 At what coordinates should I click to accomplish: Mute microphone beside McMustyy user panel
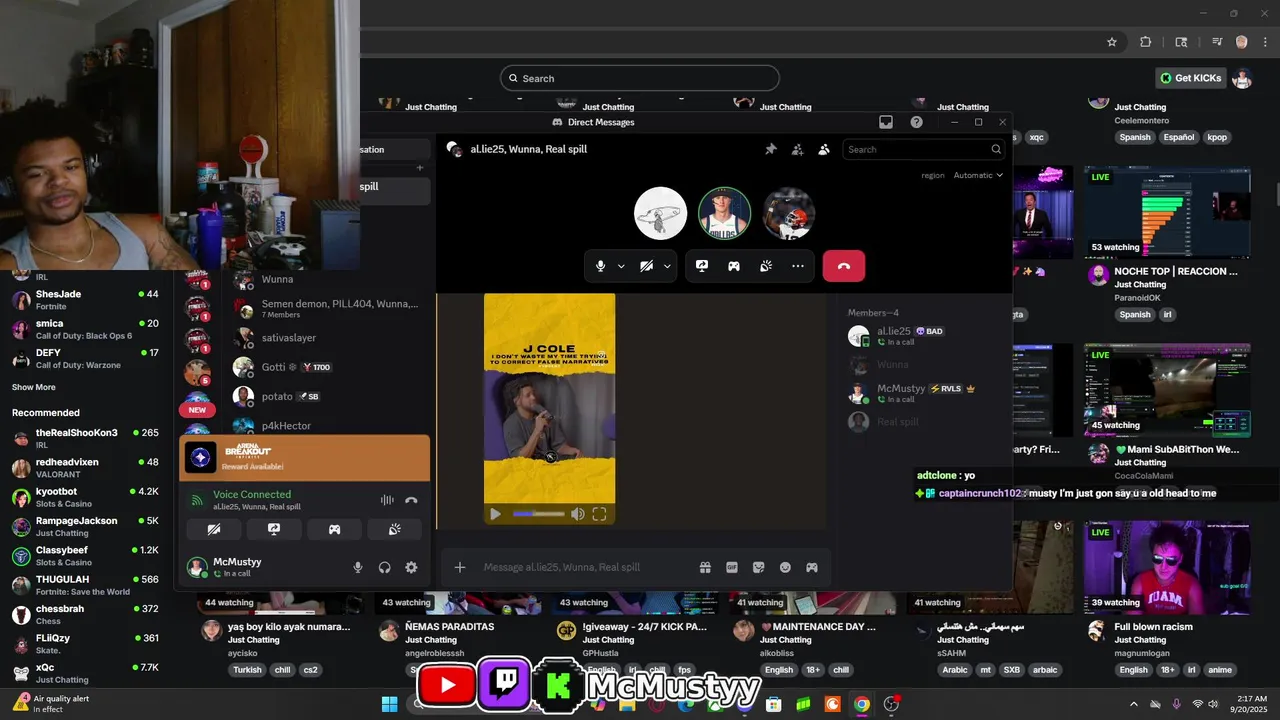click(358, 567)
